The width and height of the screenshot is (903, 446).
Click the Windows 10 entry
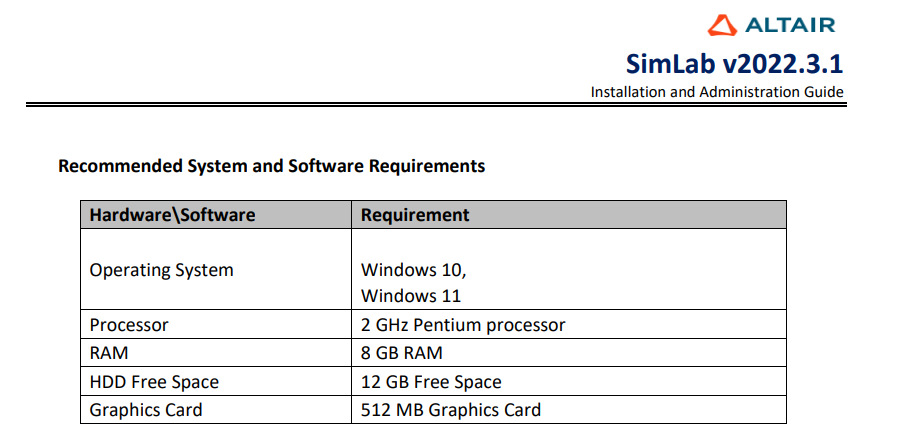click(413, 270)
